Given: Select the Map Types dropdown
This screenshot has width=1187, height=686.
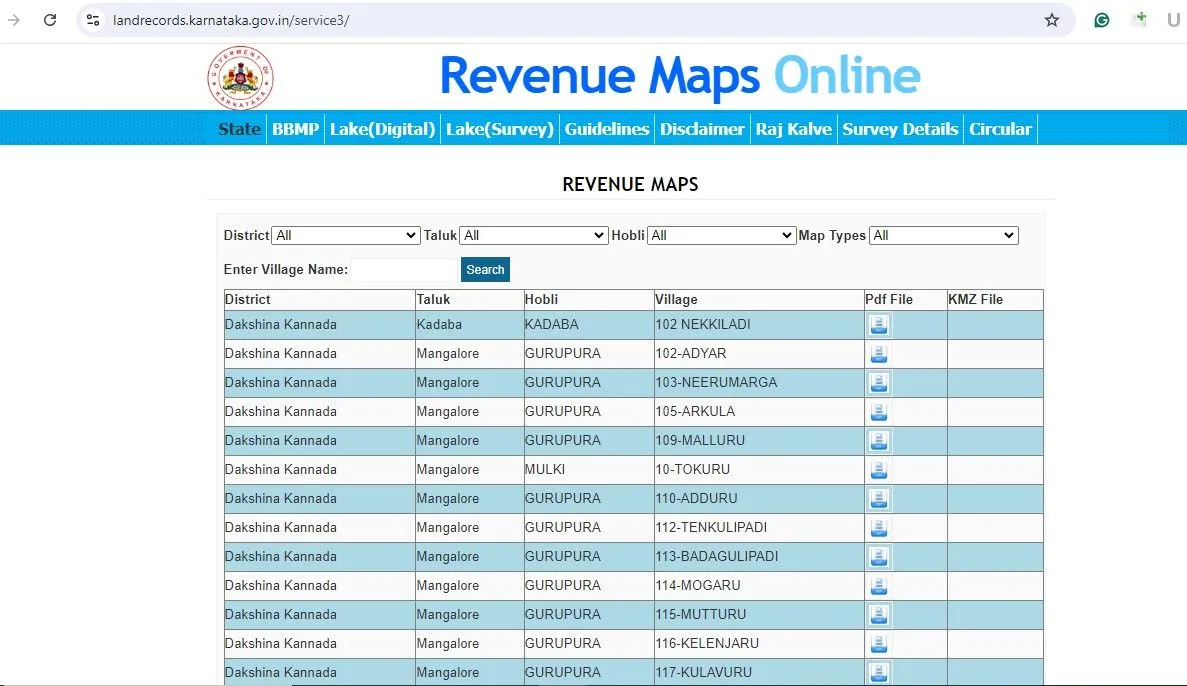Looking at the screenshot, I should (943, 236).
